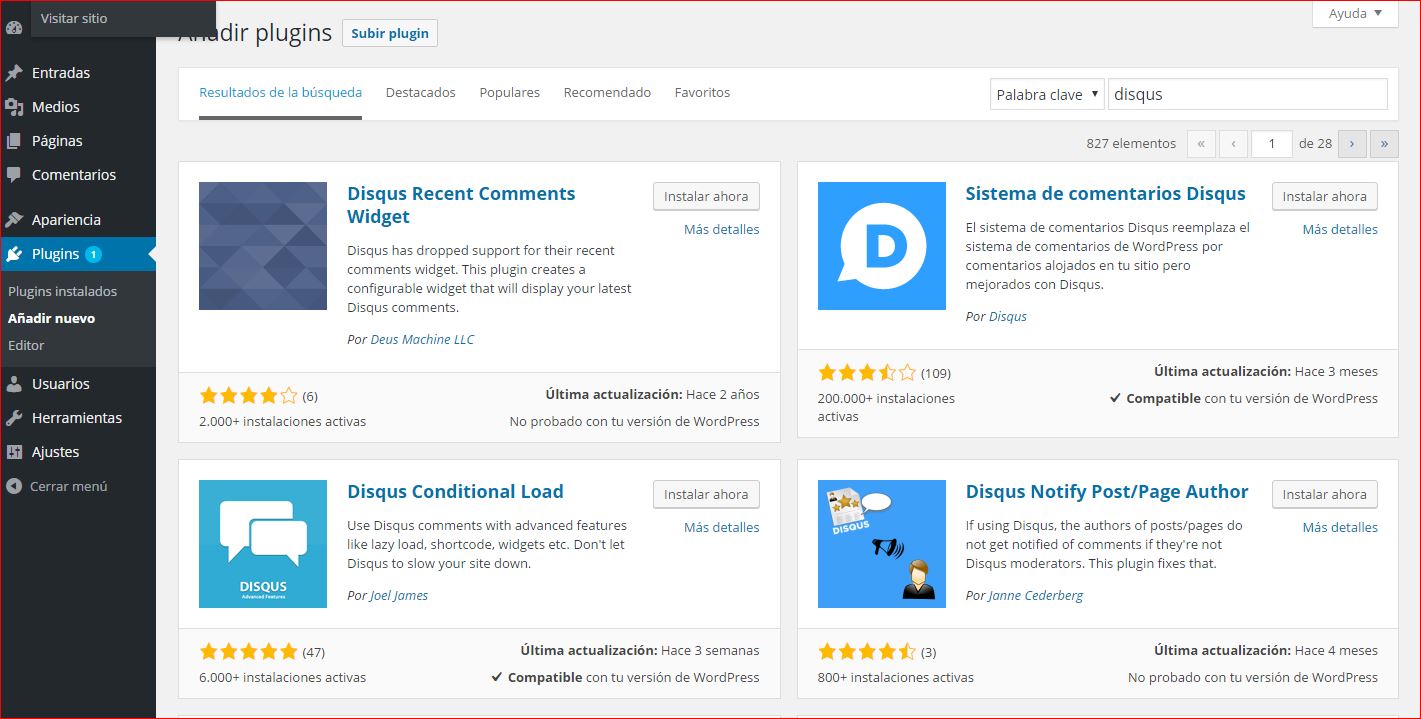Click the disabled previous page button
The width and height of the screenshot is (1421, 719).
pos(1233,143)
